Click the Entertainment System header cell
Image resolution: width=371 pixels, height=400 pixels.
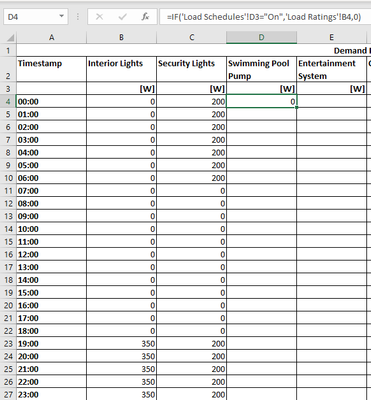point(331,69)
